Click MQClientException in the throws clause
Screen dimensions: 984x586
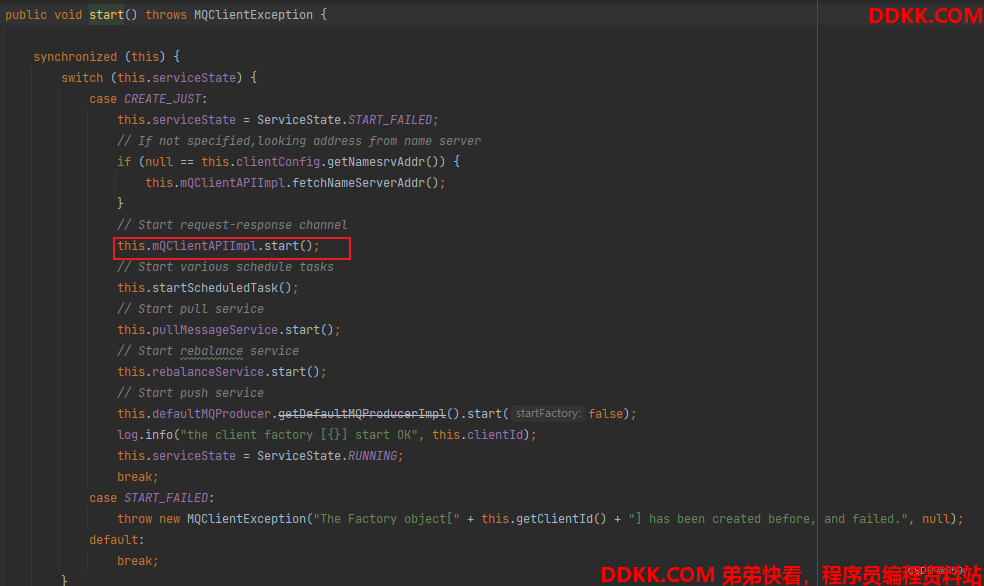(x=253, y=14)
